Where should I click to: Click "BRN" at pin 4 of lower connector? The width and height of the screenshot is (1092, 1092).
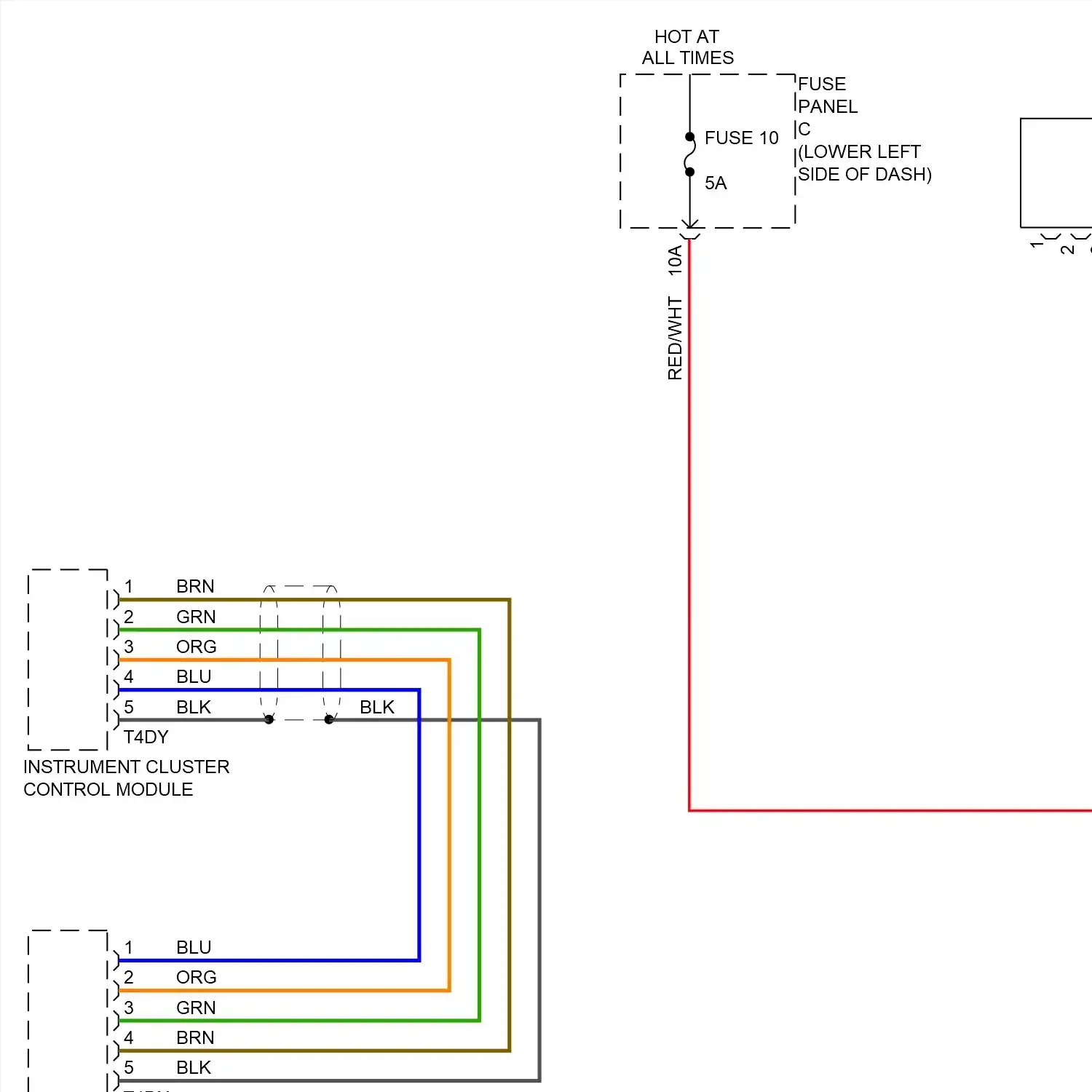tap(195, 1037)
